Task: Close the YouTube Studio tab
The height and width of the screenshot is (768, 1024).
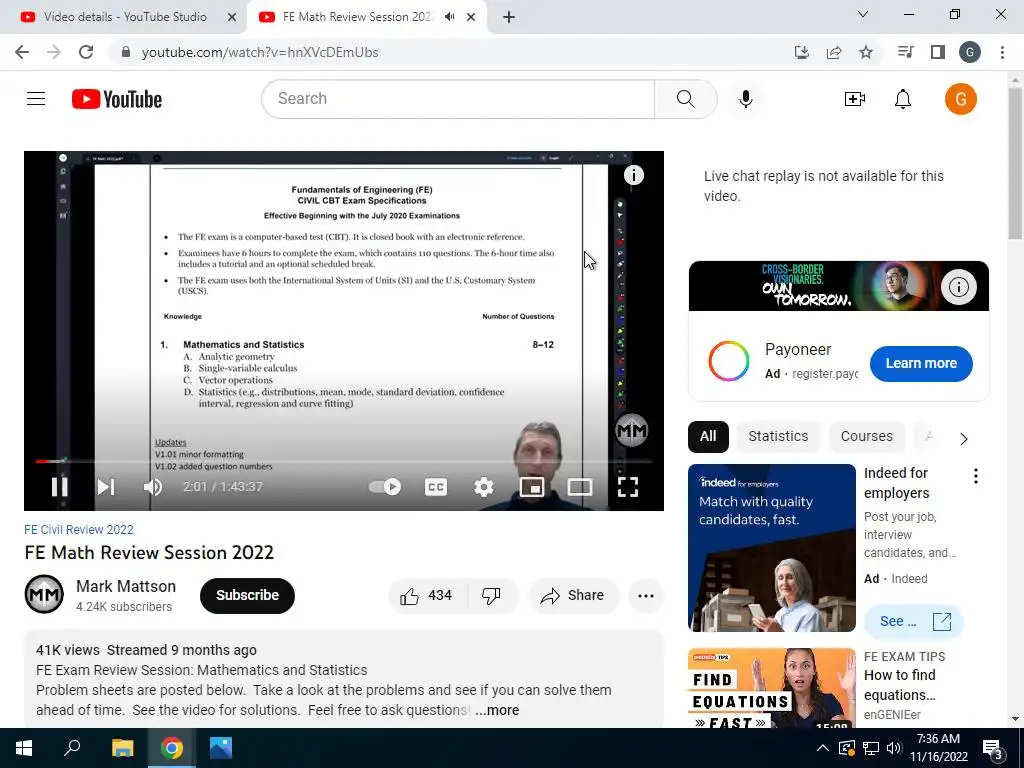Action: (231, 17)
